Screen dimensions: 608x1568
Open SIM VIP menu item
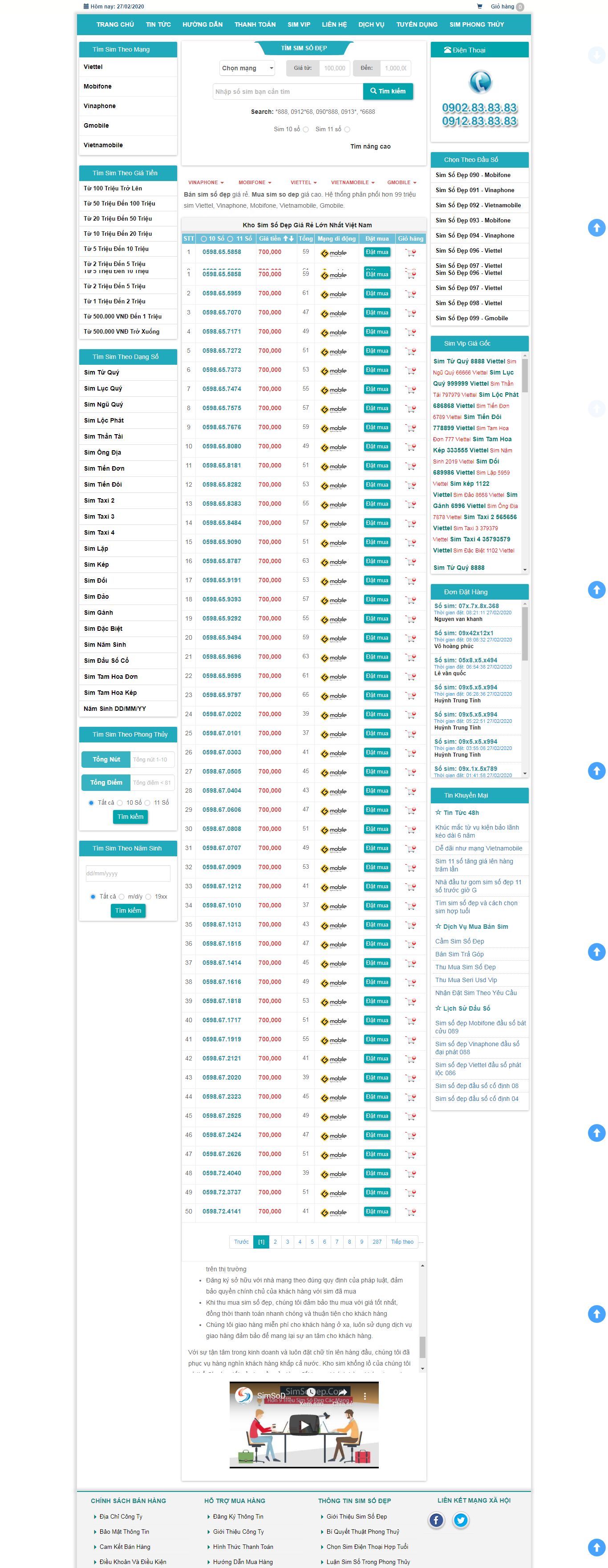[x=299, y=24]
